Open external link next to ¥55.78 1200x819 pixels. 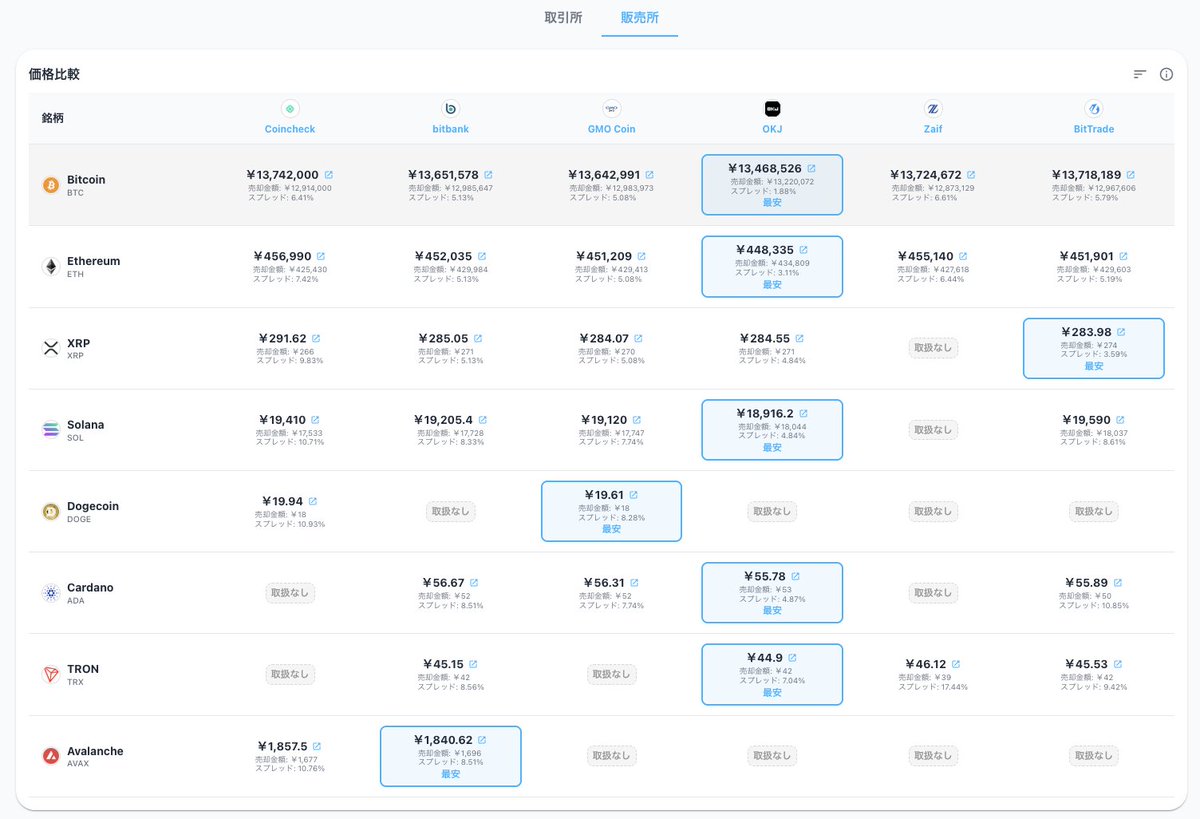click(x=795, y=577)
